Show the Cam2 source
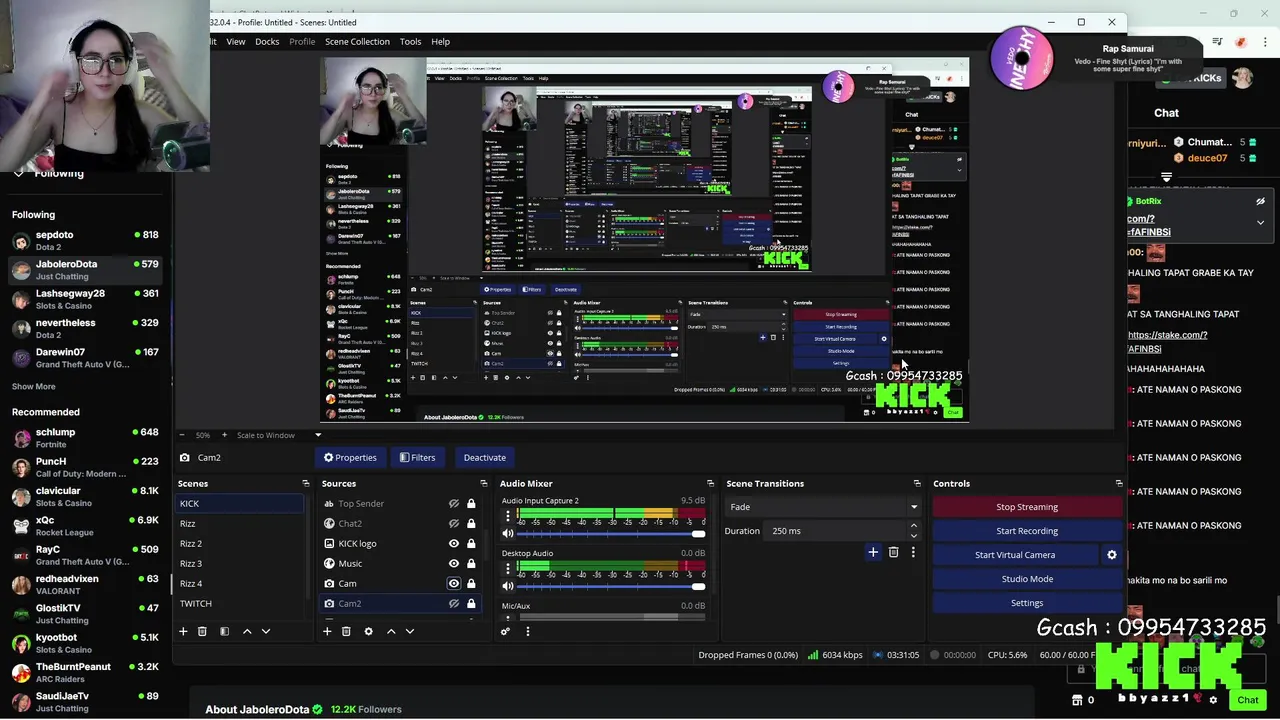The height and width of the screenshot is (720, 1280). click(x=453, y=604)
